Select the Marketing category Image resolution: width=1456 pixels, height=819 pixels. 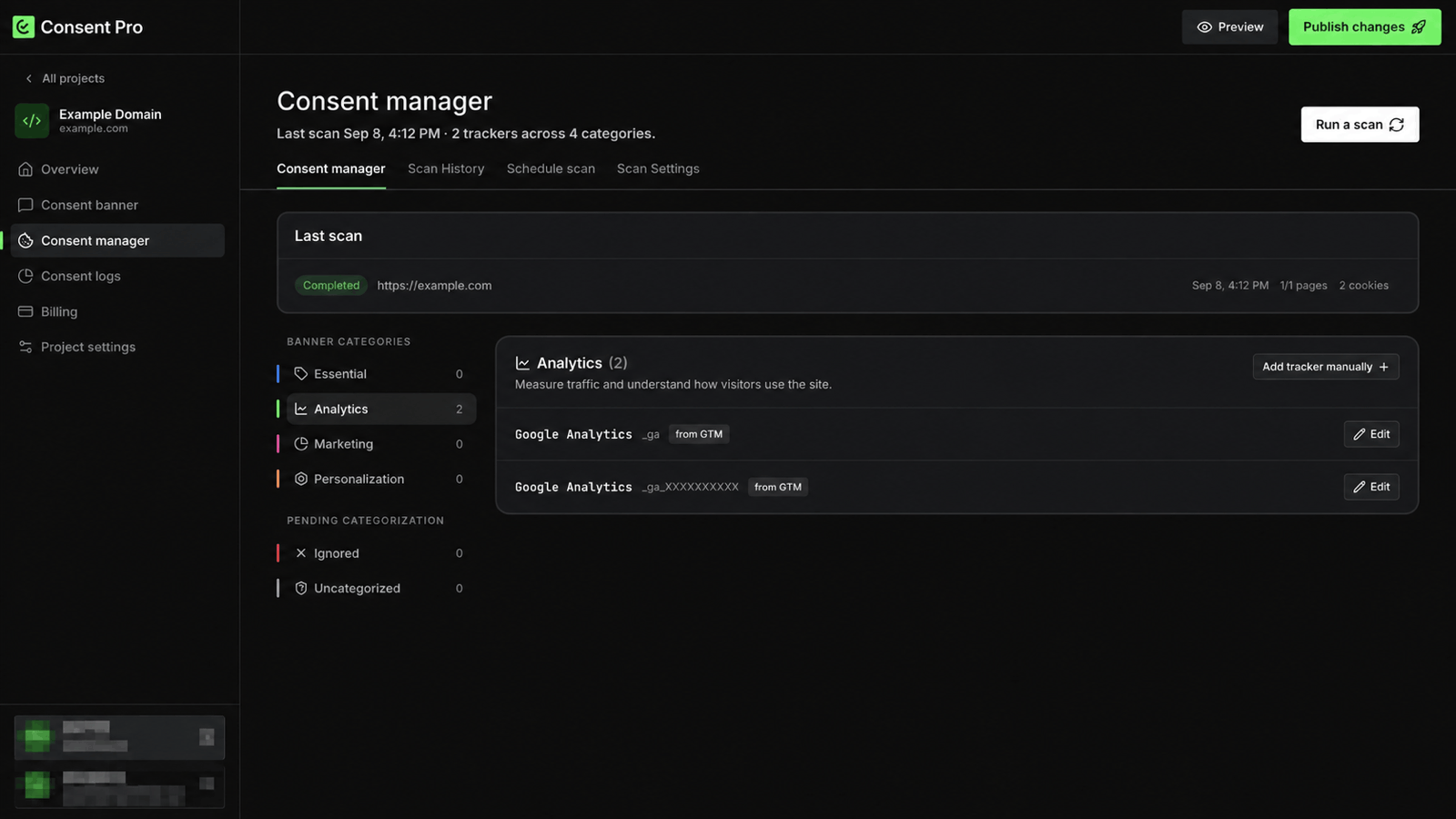pos(381,444)
